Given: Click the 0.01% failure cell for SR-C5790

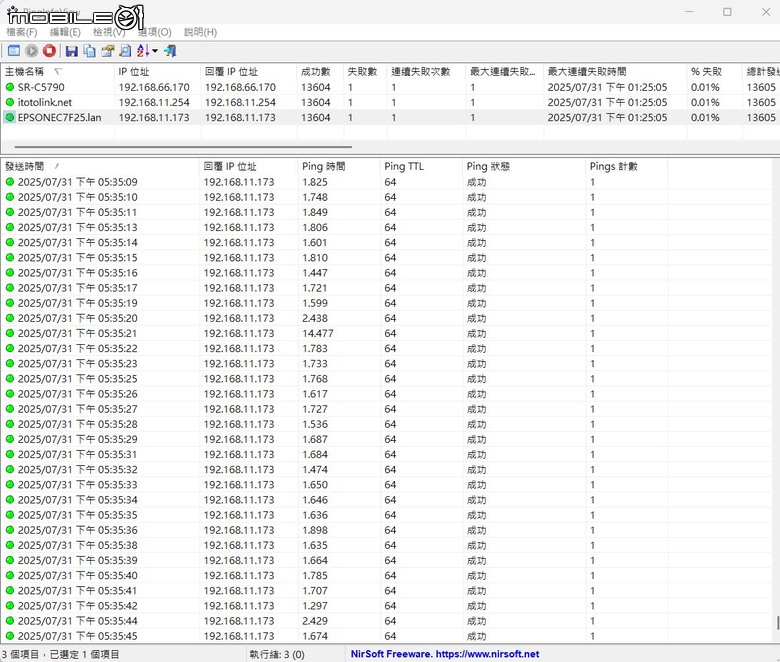Looking at the screenshot, I should 705,87.
